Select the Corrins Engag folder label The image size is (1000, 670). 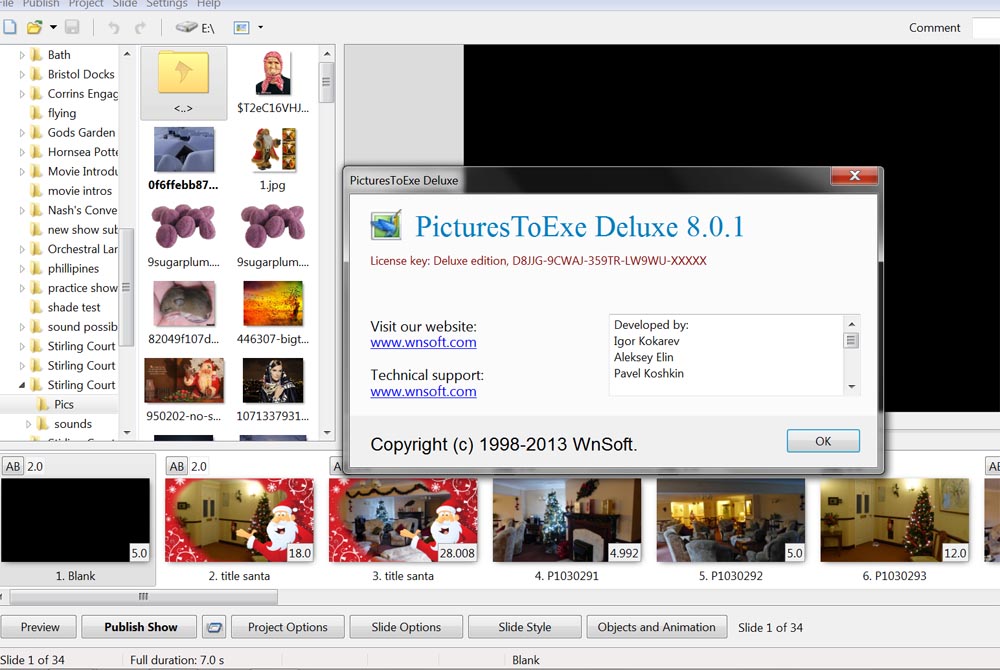83,94
